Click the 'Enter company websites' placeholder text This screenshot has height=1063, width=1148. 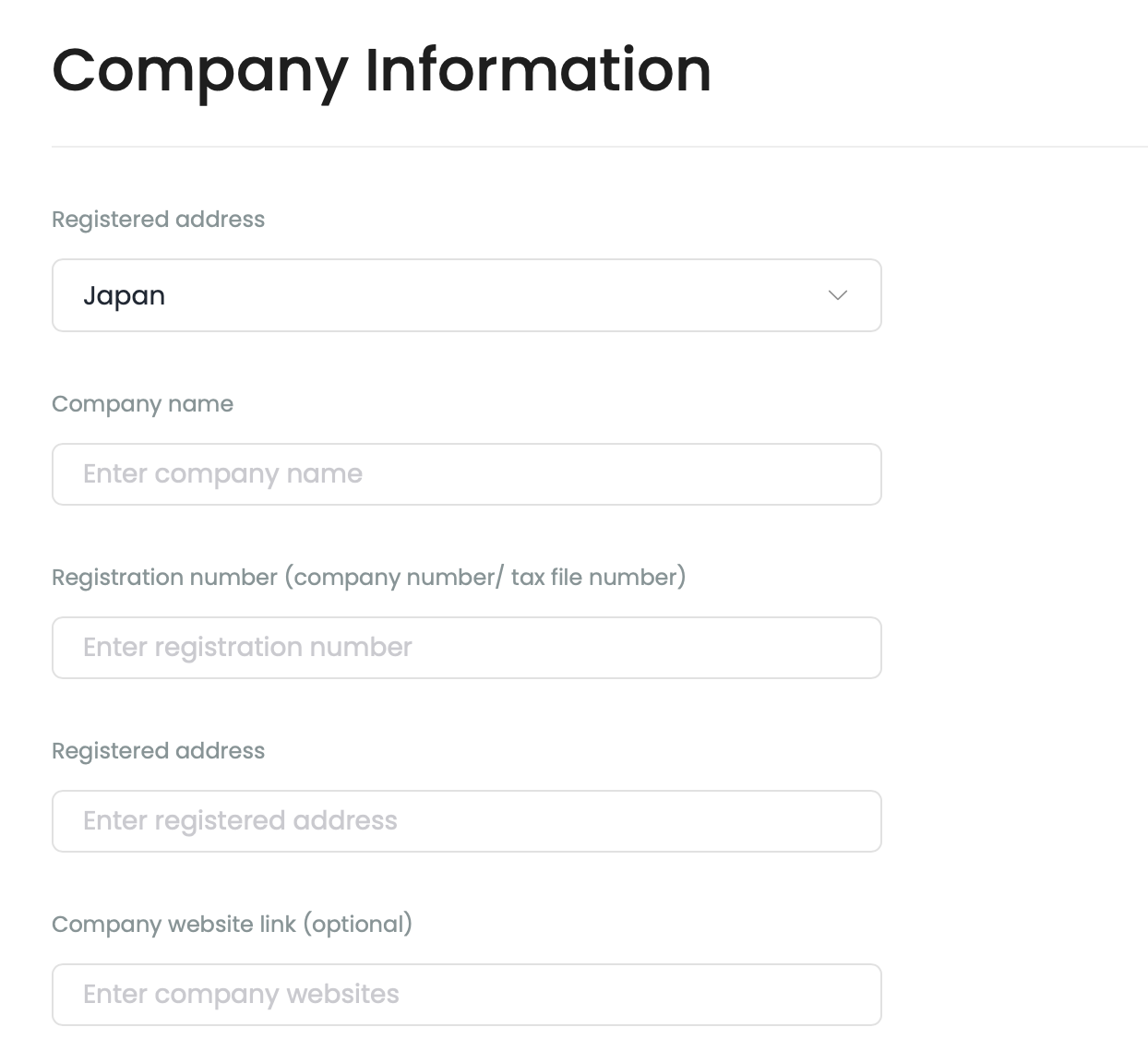[241, 995]
